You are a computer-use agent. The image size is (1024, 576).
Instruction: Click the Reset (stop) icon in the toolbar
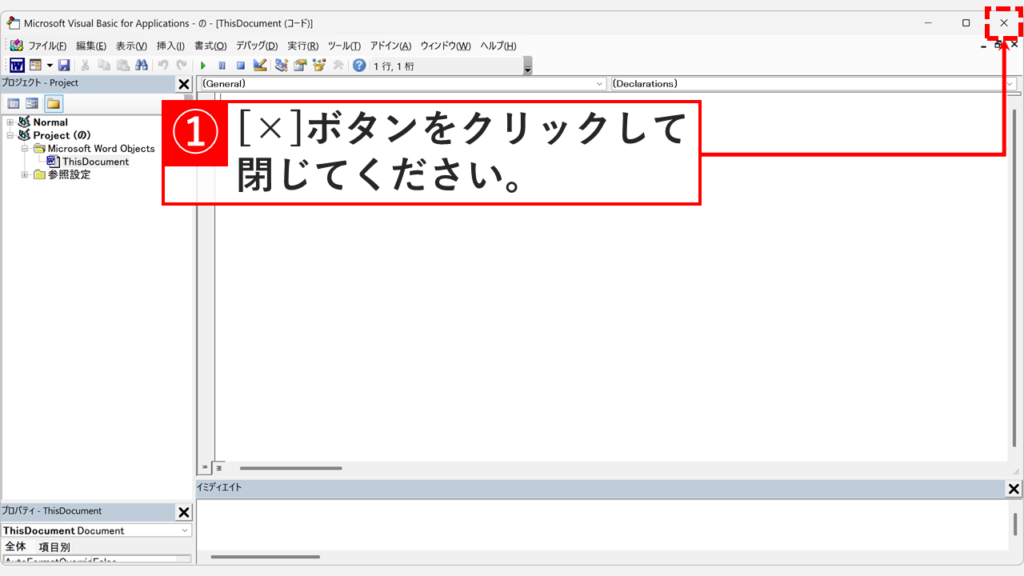(x=239, y=64)
